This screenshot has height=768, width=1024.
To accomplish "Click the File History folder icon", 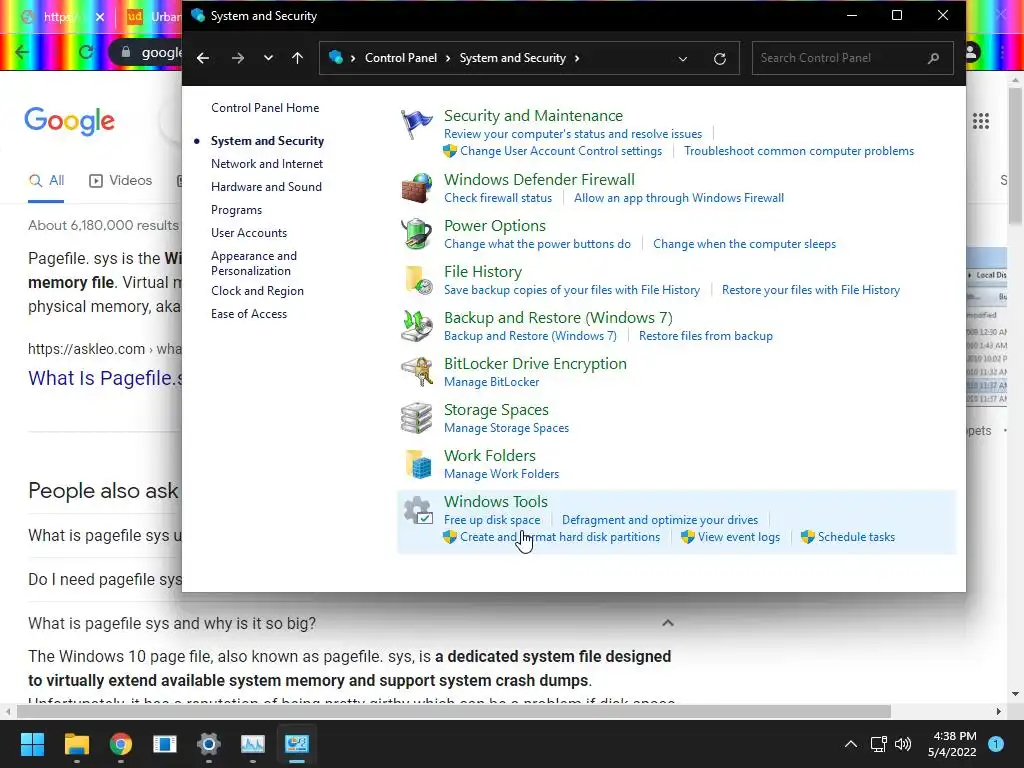I will (x=418, y=280).
